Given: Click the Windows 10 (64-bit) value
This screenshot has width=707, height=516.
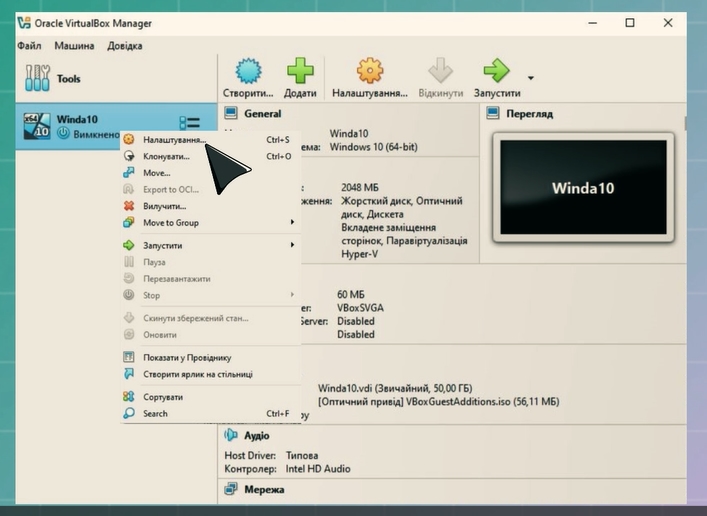Looking at the screenshot, I should tap(374, 147).
